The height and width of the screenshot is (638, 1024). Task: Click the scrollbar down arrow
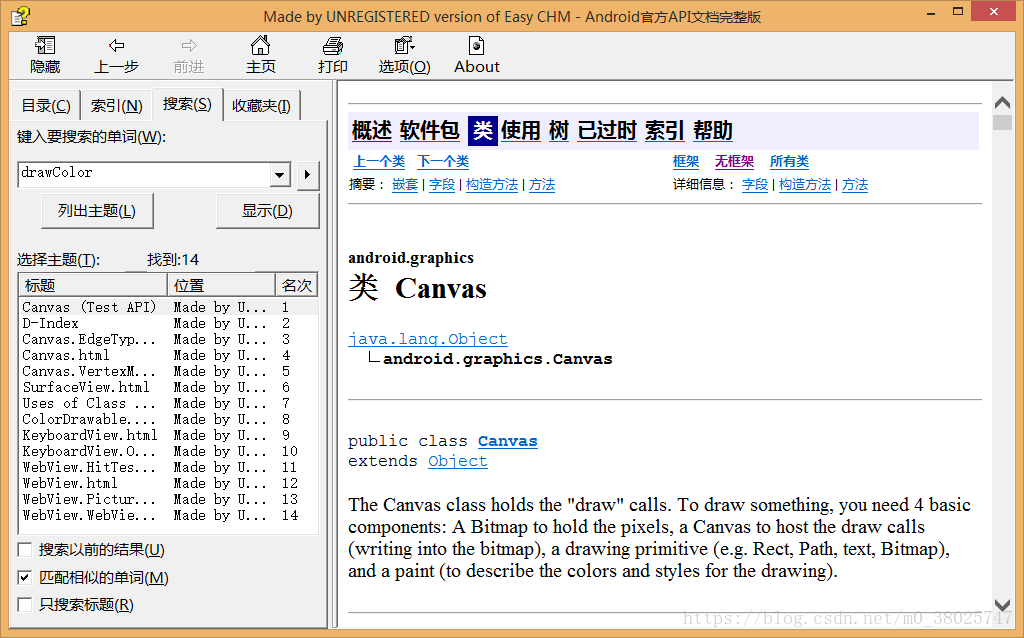click(x=1002, y=605)
